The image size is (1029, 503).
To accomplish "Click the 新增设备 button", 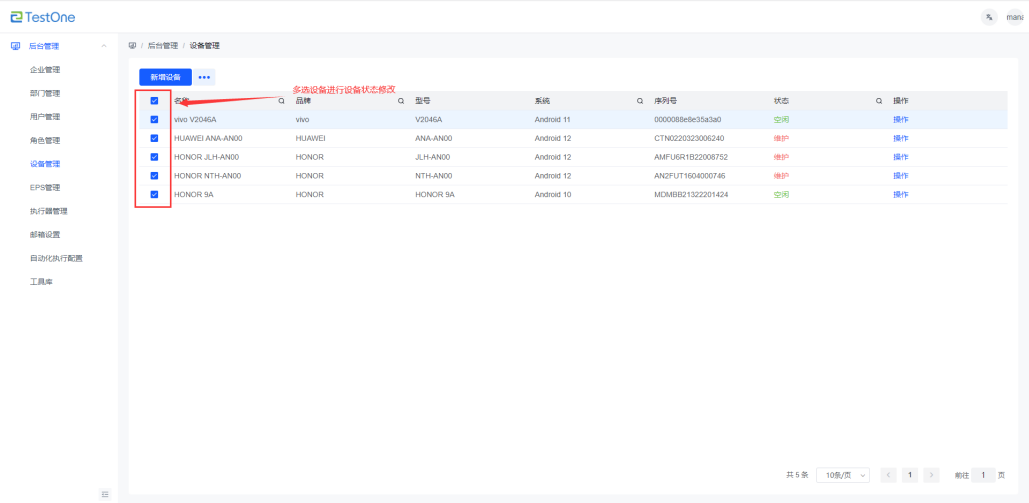I will click(165, 77).
